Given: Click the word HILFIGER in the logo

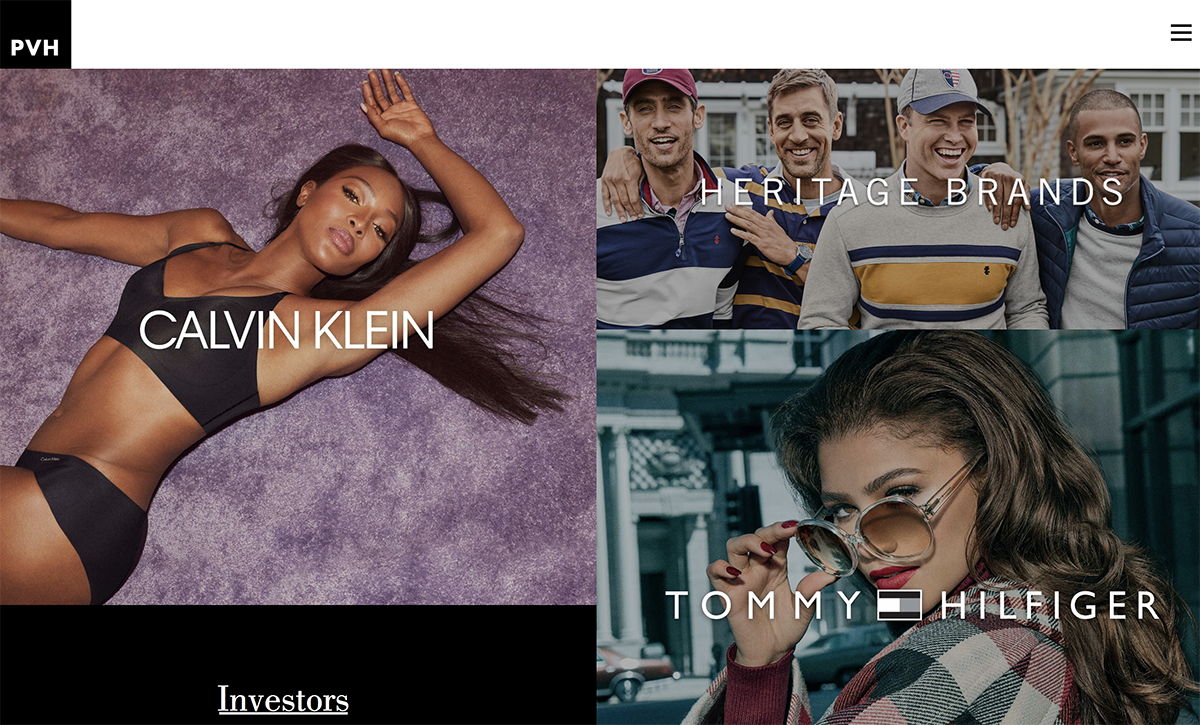Looking at the screenshot, I should pyautogui.click(x=1049, y=605).
